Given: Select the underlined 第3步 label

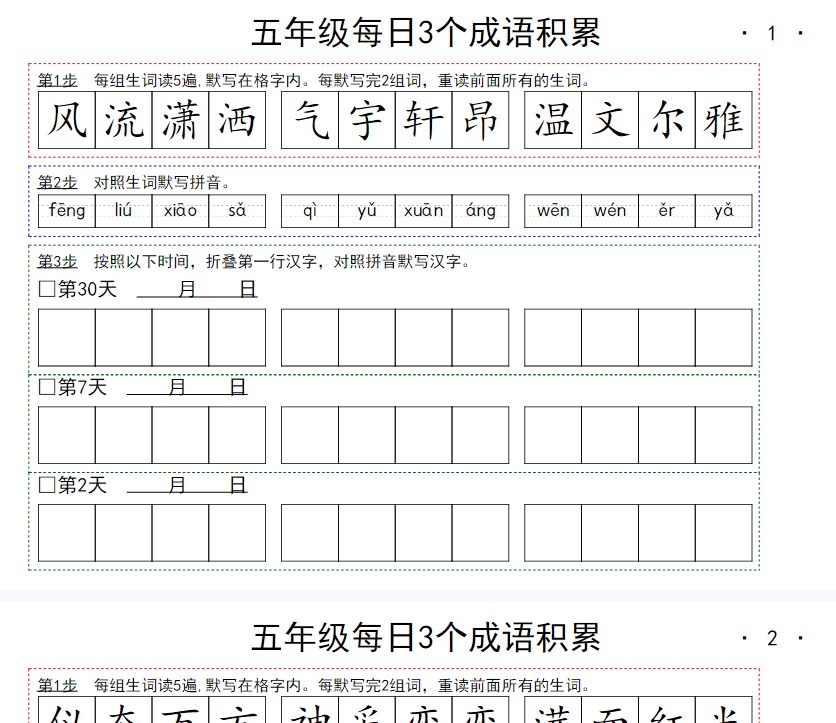Looking at the screenshot, I should 57,261.
